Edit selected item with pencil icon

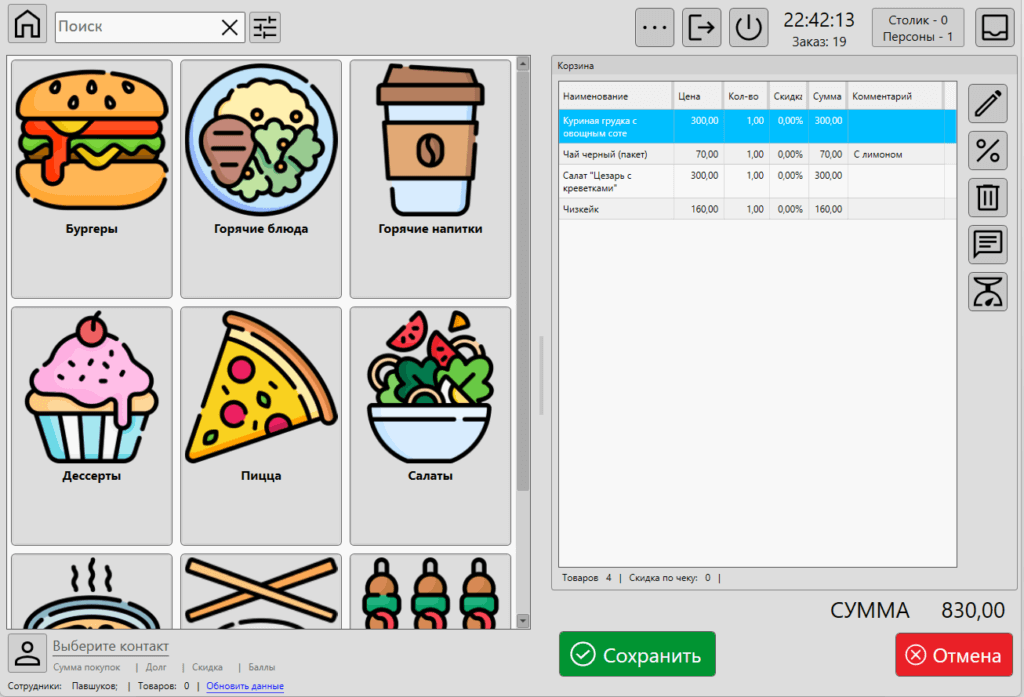[988, 104]
